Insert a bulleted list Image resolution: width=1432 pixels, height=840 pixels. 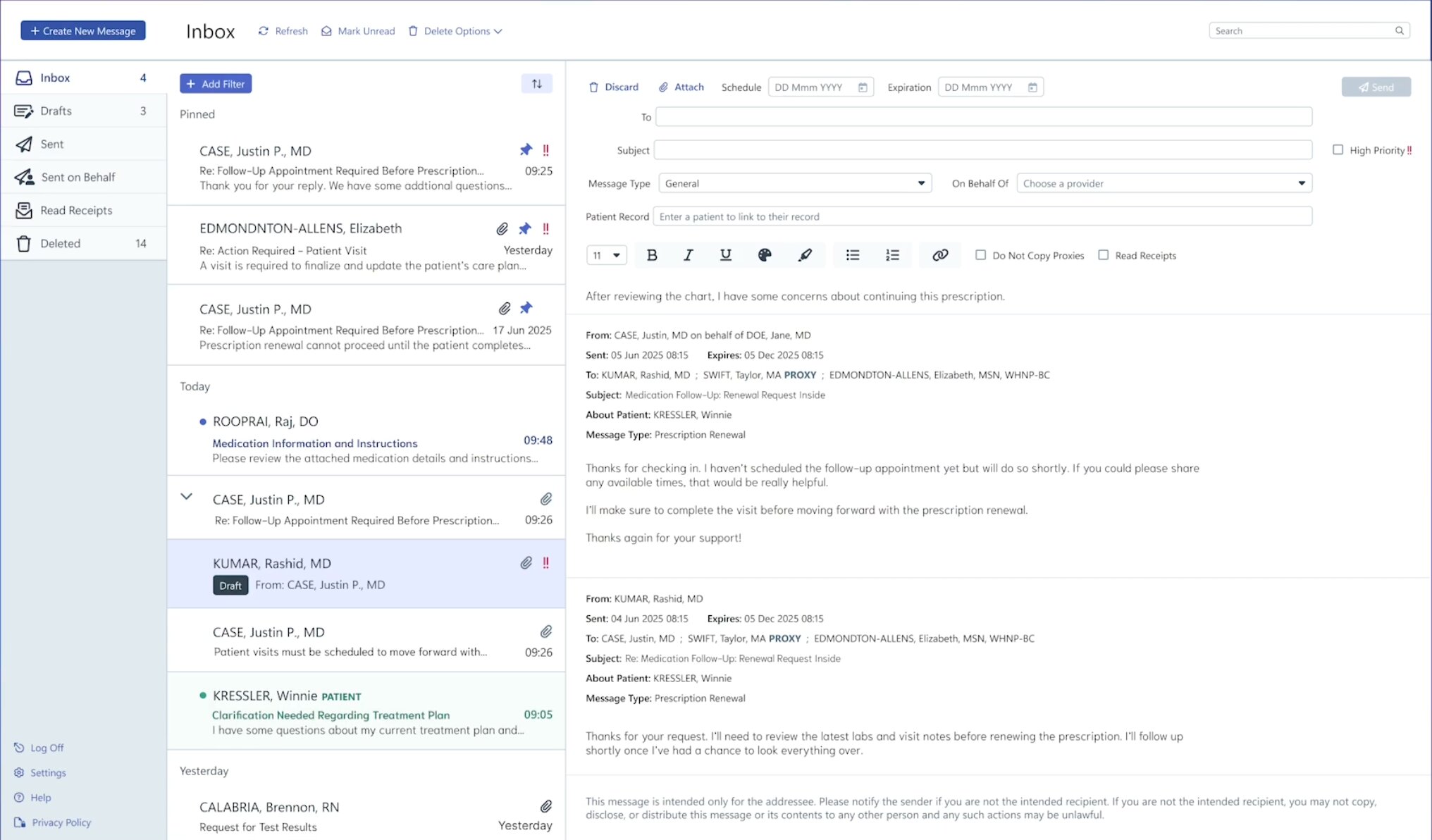click(853, 255)
